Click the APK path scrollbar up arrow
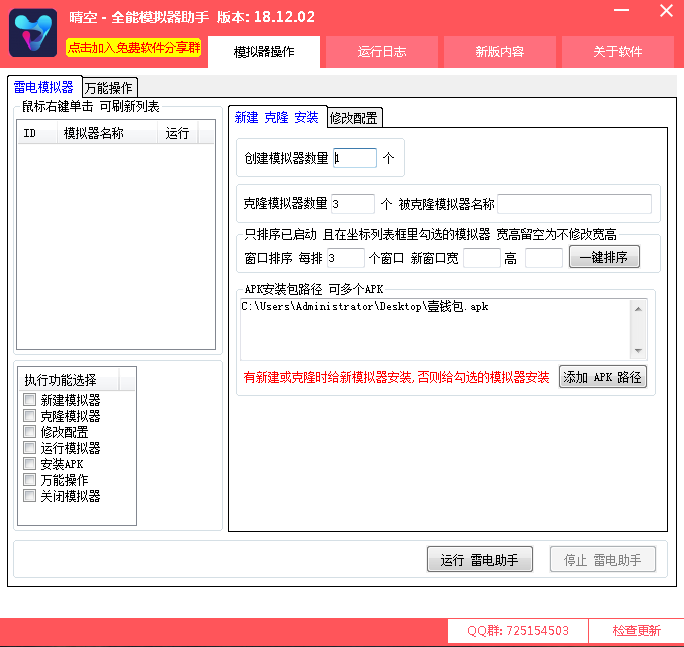The image size is (684, 647). (638, 309)
